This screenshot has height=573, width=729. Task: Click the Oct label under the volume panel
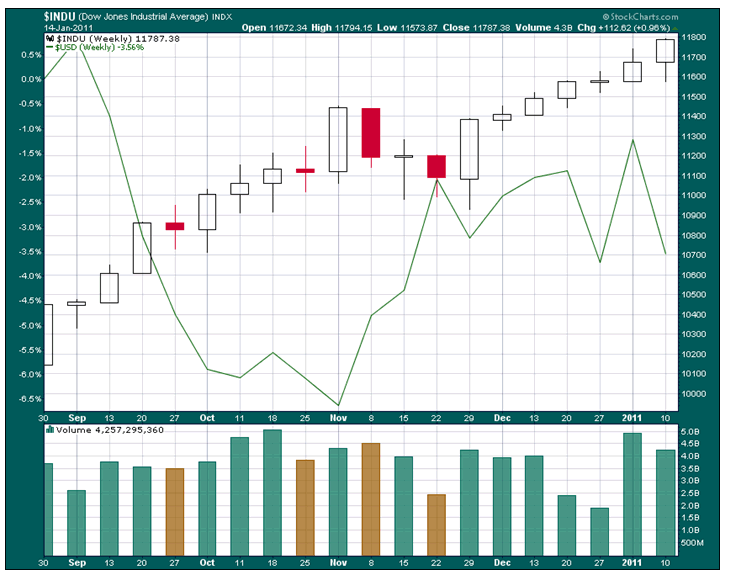pos(207,562)
